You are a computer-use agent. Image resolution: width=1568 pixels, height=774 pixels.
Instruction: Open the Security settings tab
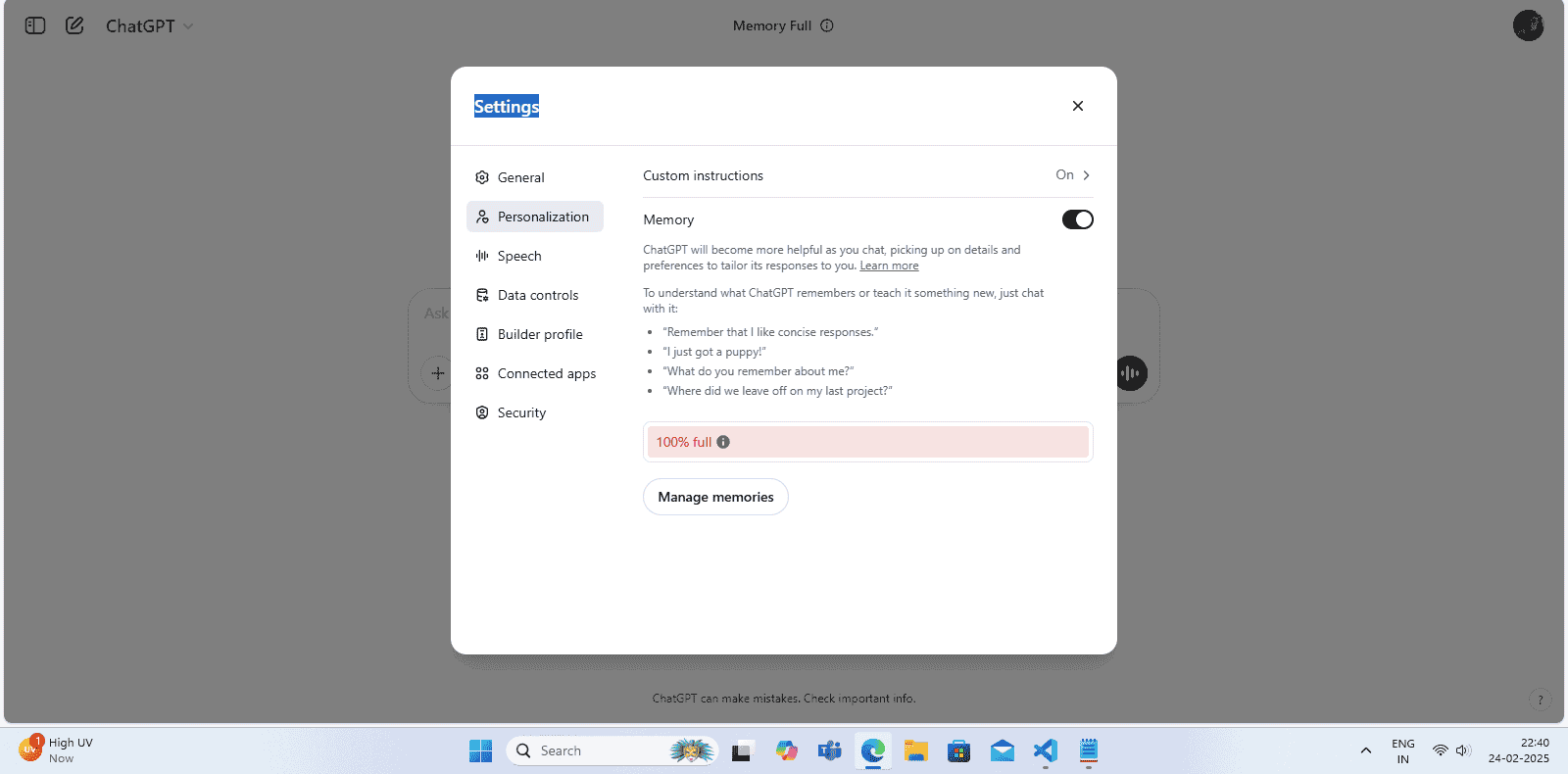click(x=535, y=412)
